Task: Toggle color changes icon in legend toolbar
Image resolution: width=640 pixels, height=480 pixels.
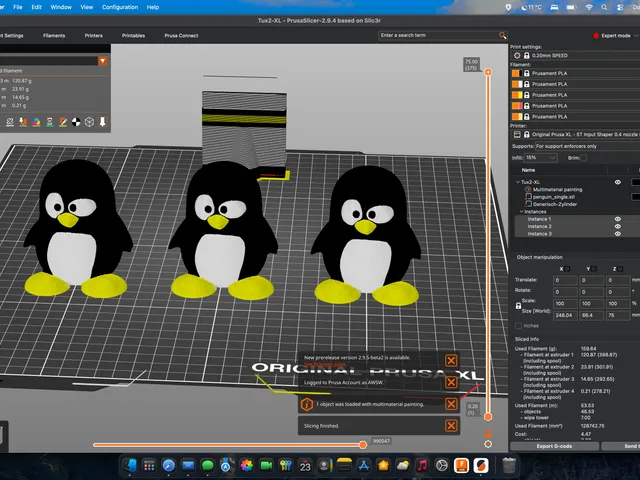Action: point(36,122)
